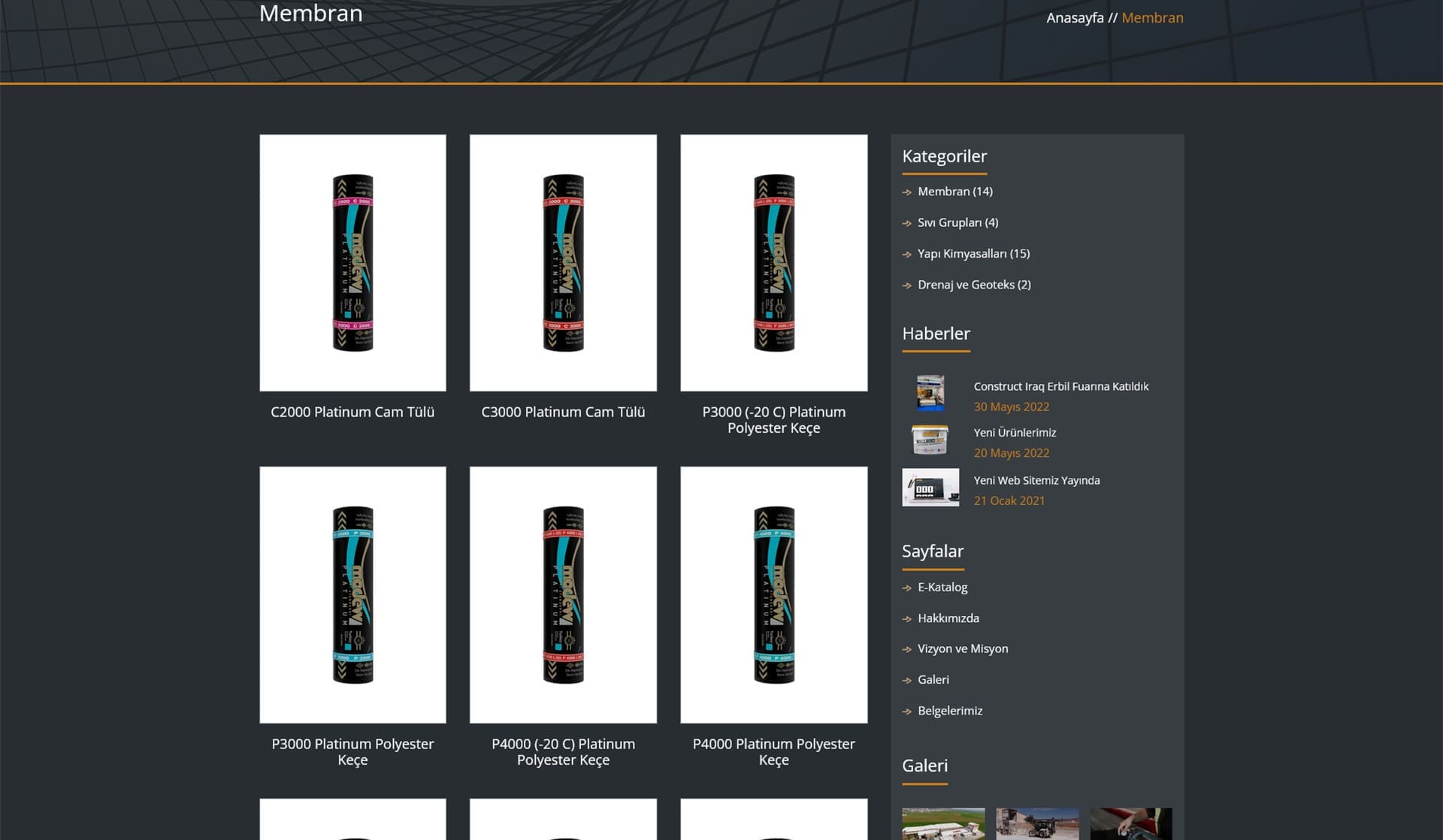Open the Membran (14) category

click(955, 192)
